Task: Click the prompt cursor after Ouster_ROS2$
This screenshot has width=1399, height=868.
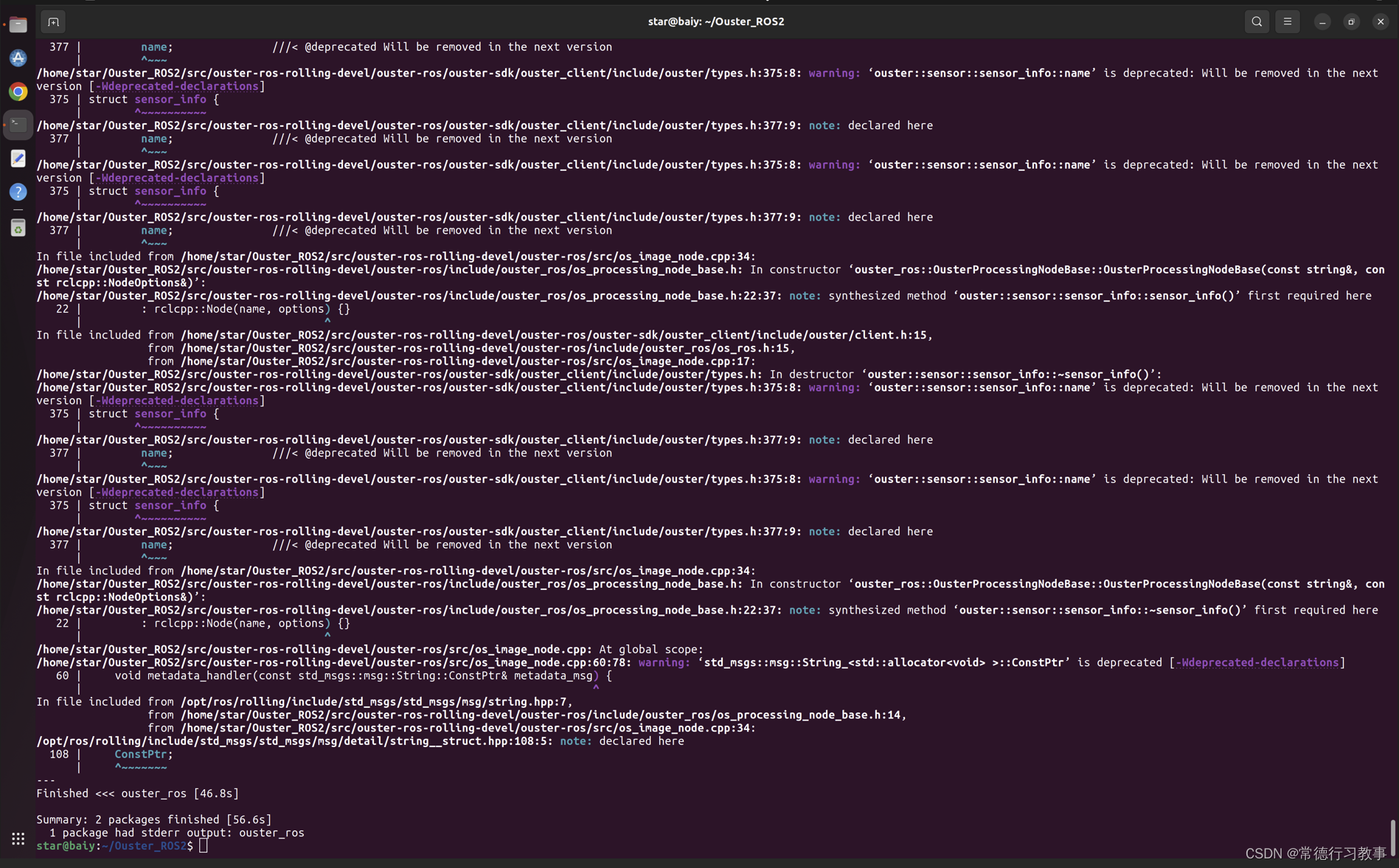Action: 204,846
